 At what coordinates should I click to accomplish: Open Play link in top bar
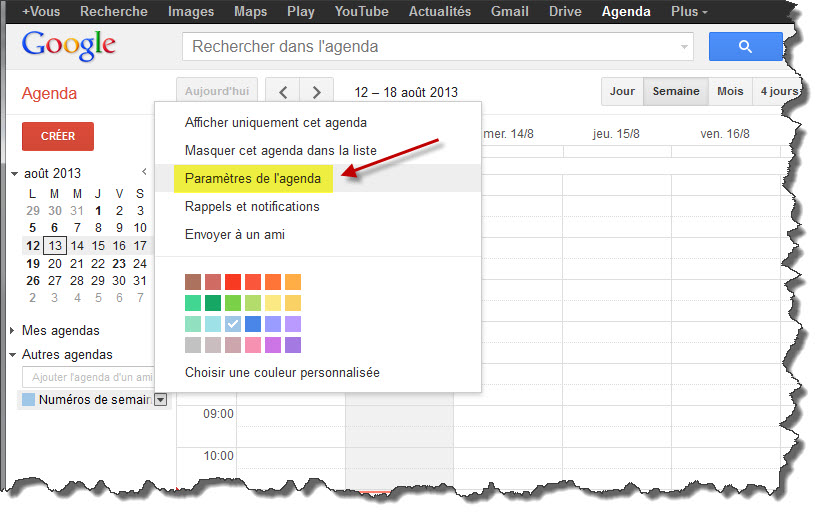[300, 12]
